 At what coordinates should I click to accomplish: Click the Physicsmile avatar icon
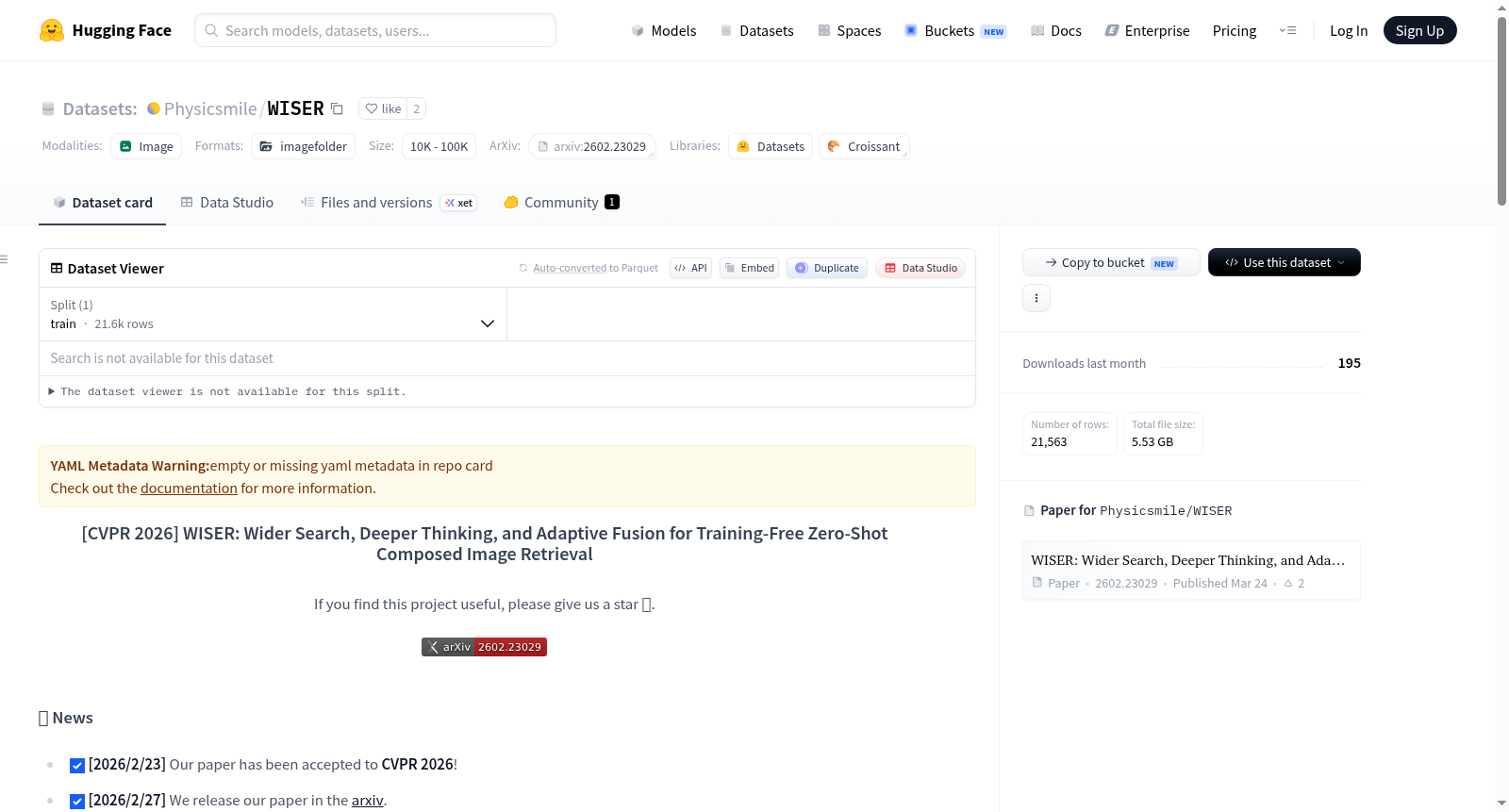(154, 108)
